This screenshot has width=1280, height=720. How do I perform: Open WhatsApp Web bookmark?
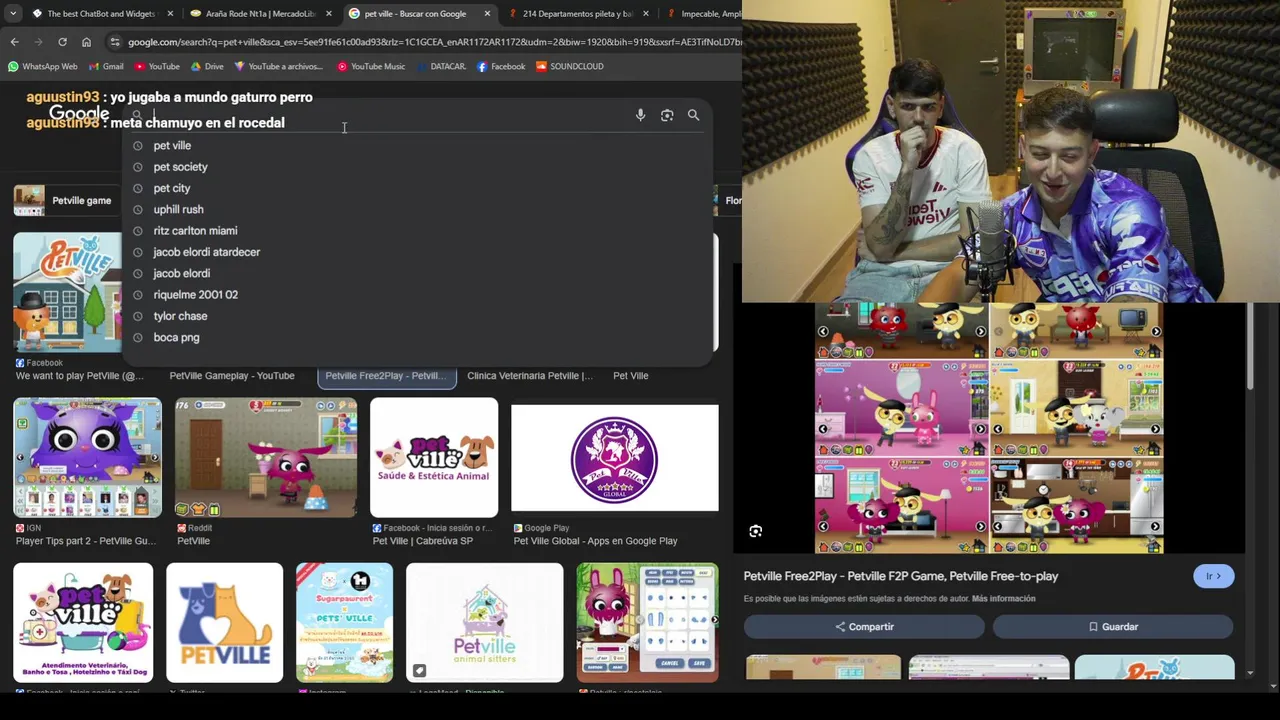[42, 66]
